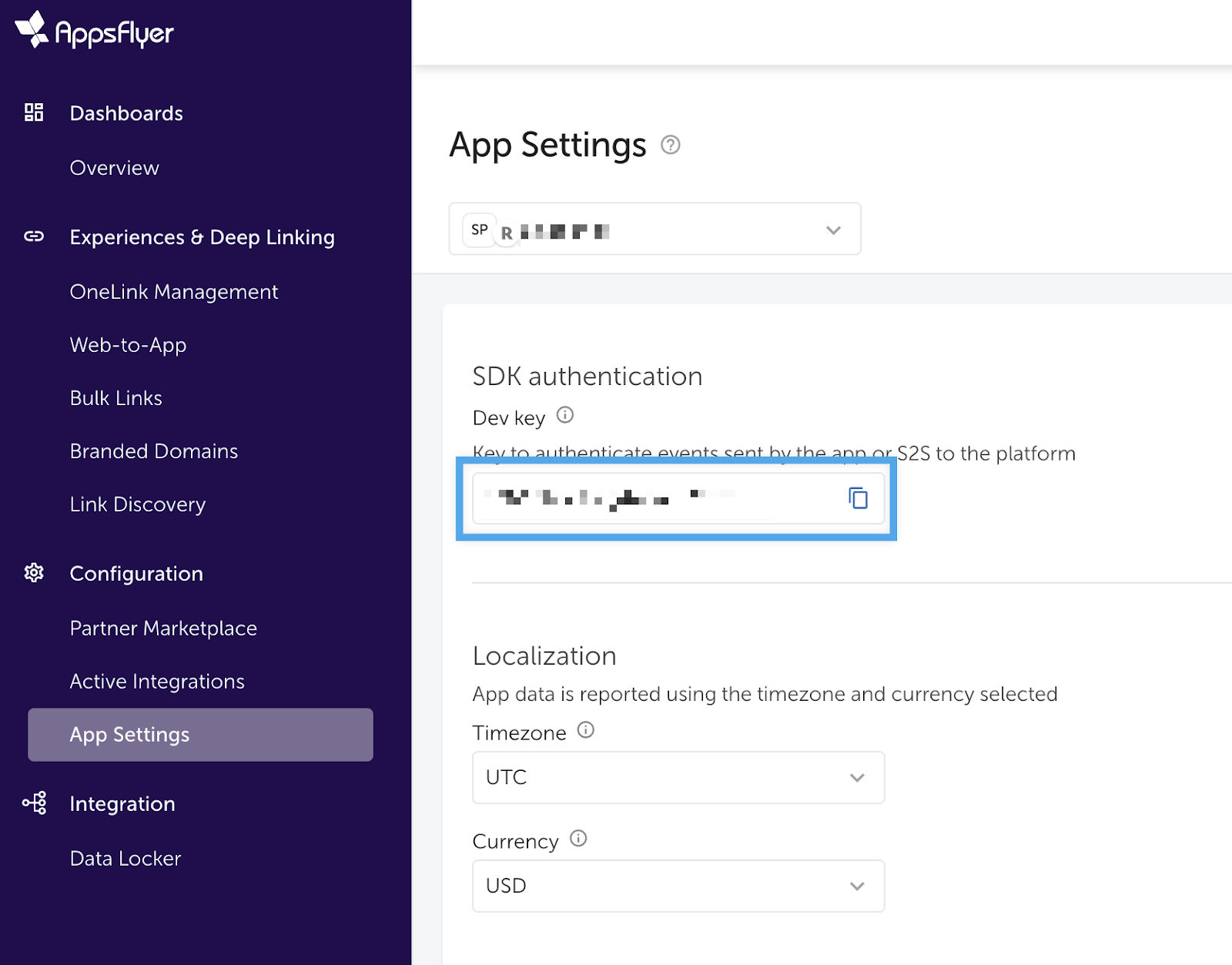This screenshot has height=965, width=1232.
Task: Click the Integration nodes icon
Action: 34,803
